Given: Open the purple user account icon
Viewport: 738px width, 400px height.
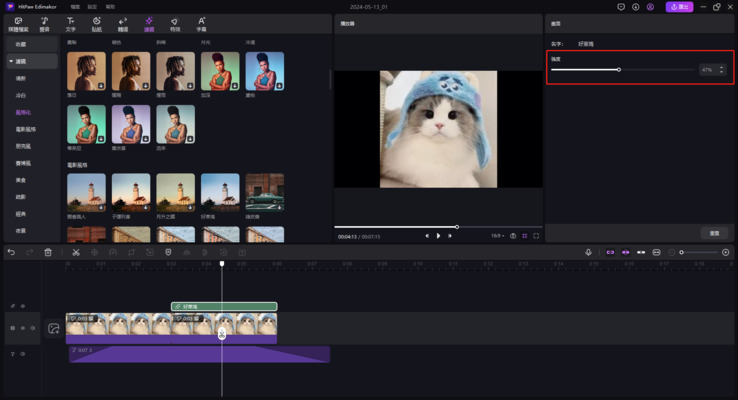Looking at the screenshot, I should point(650,7).
